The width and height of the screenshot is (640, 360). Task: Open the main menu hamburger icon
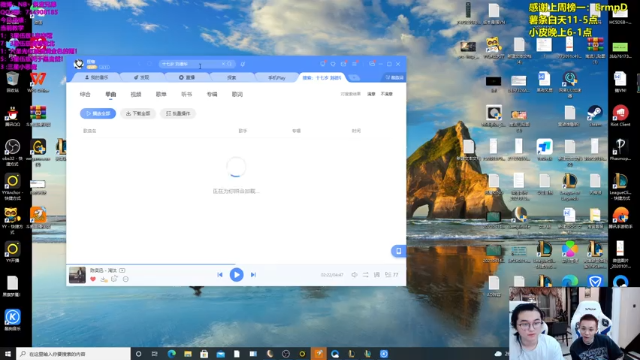coord(354,64)
